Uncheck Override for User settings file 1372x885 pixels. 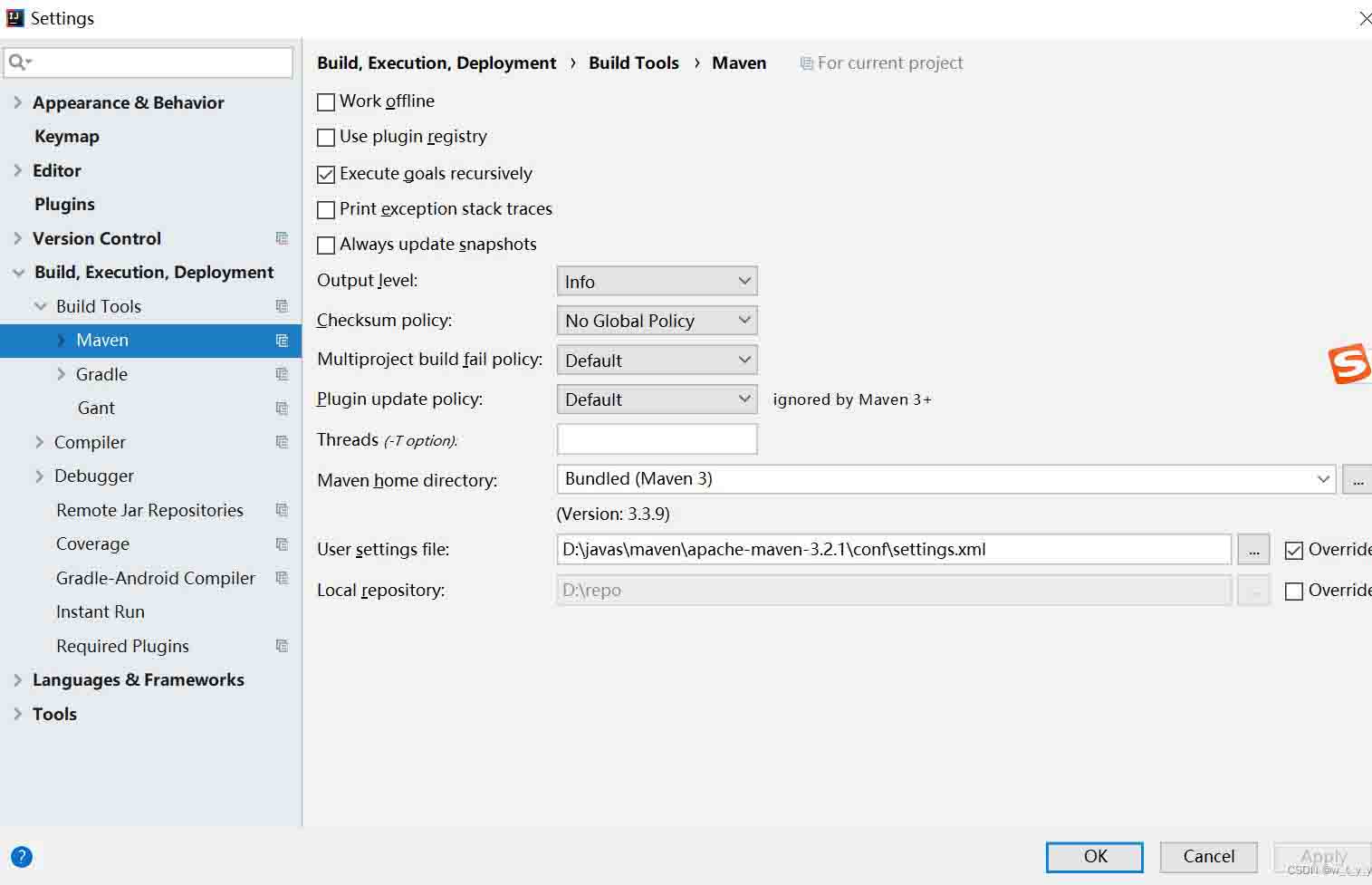(x=1294, y=550)
